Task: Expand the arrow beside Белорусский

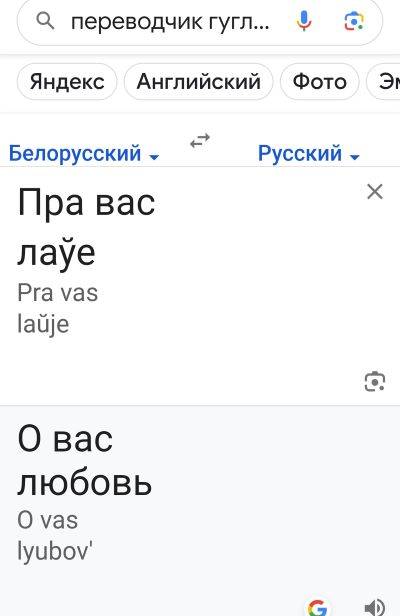Action: [x=154, y=157]
